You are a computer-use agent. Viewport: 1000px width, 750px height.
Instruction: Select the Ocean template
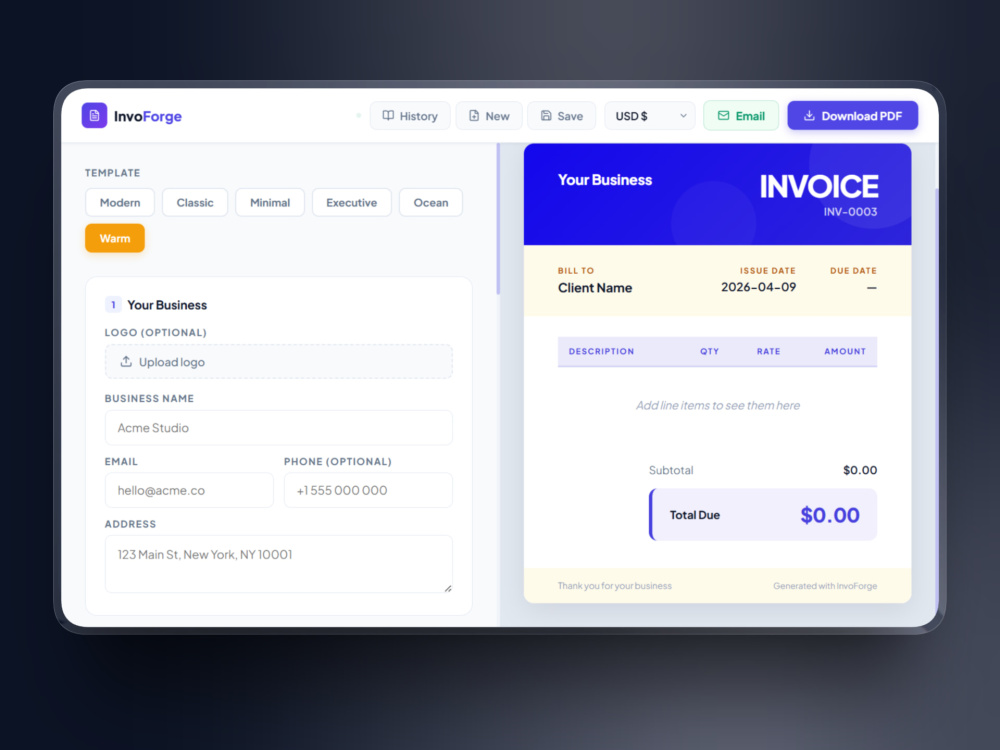coord(430,203)
